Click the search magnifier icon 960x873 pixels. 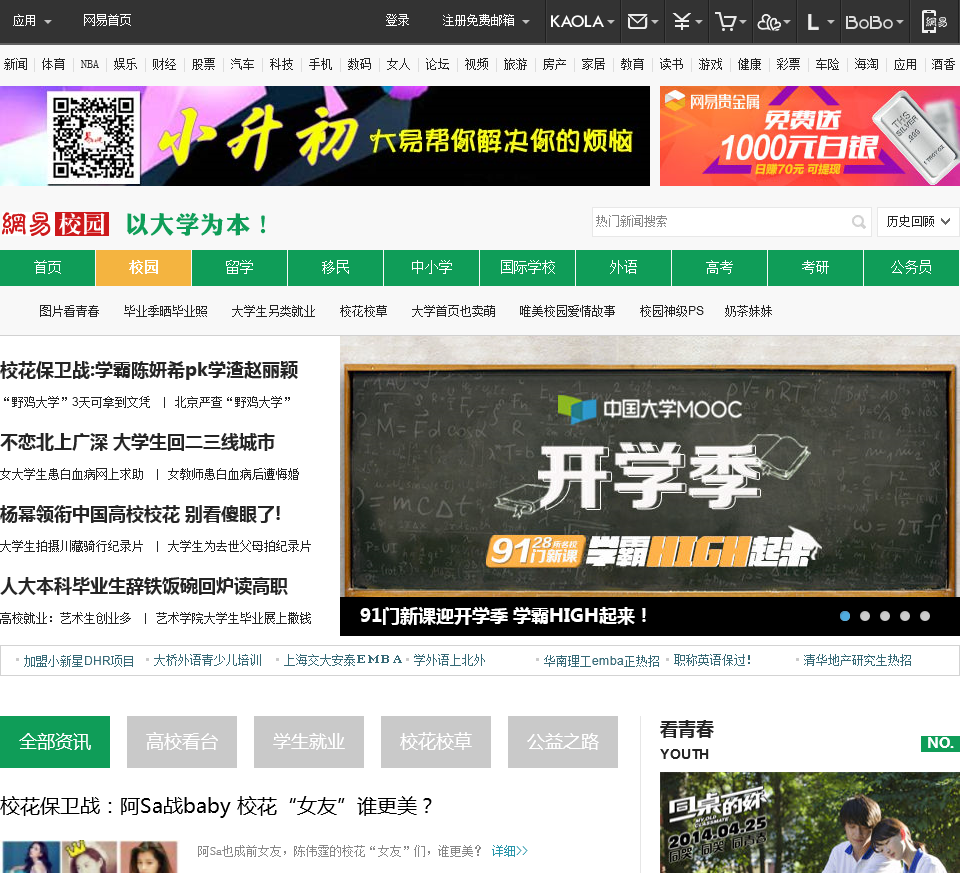tap(859, 222)
